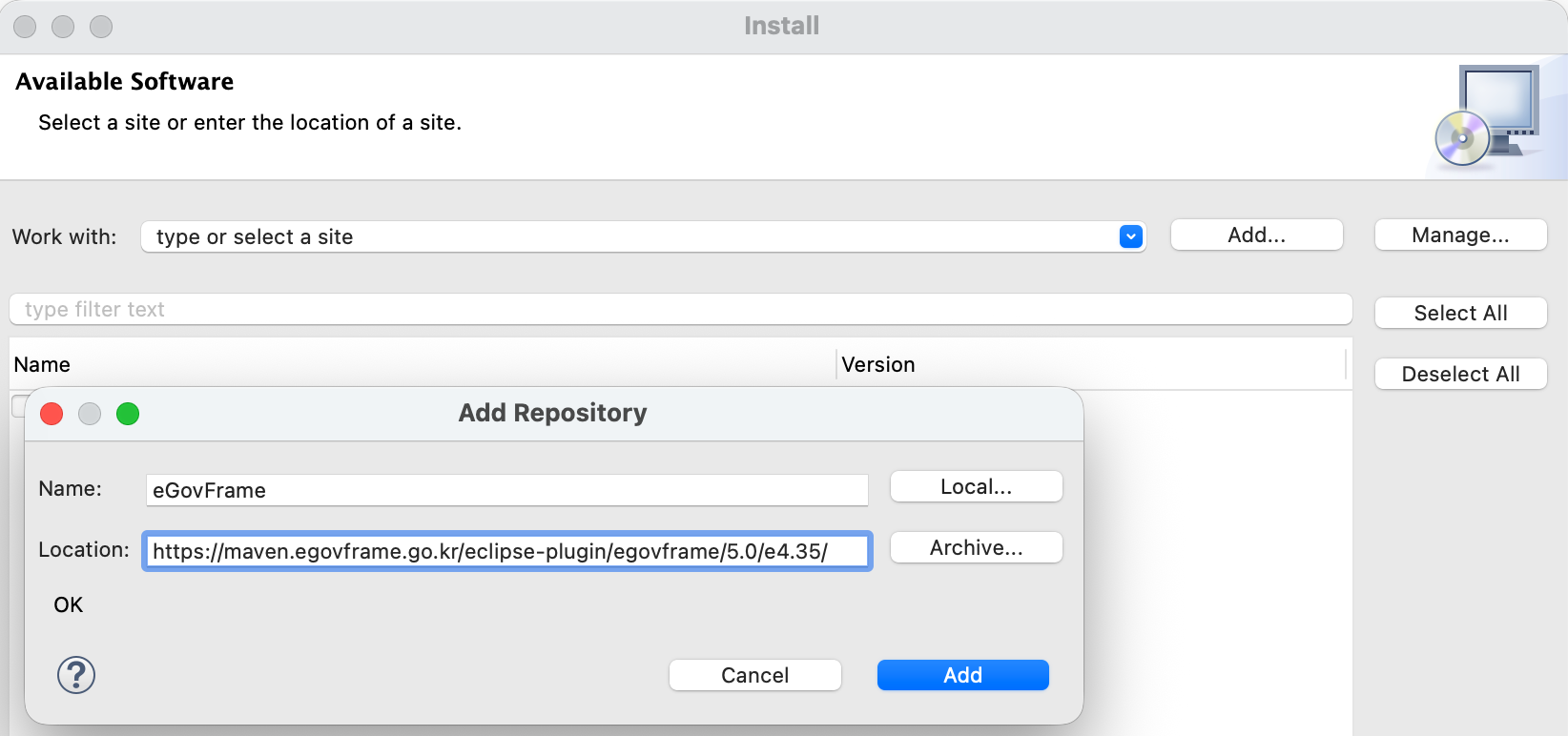The width and height of the screenshot is (1568, 736).
Task: Focus the type filter text field
Action: coord(679,309)
